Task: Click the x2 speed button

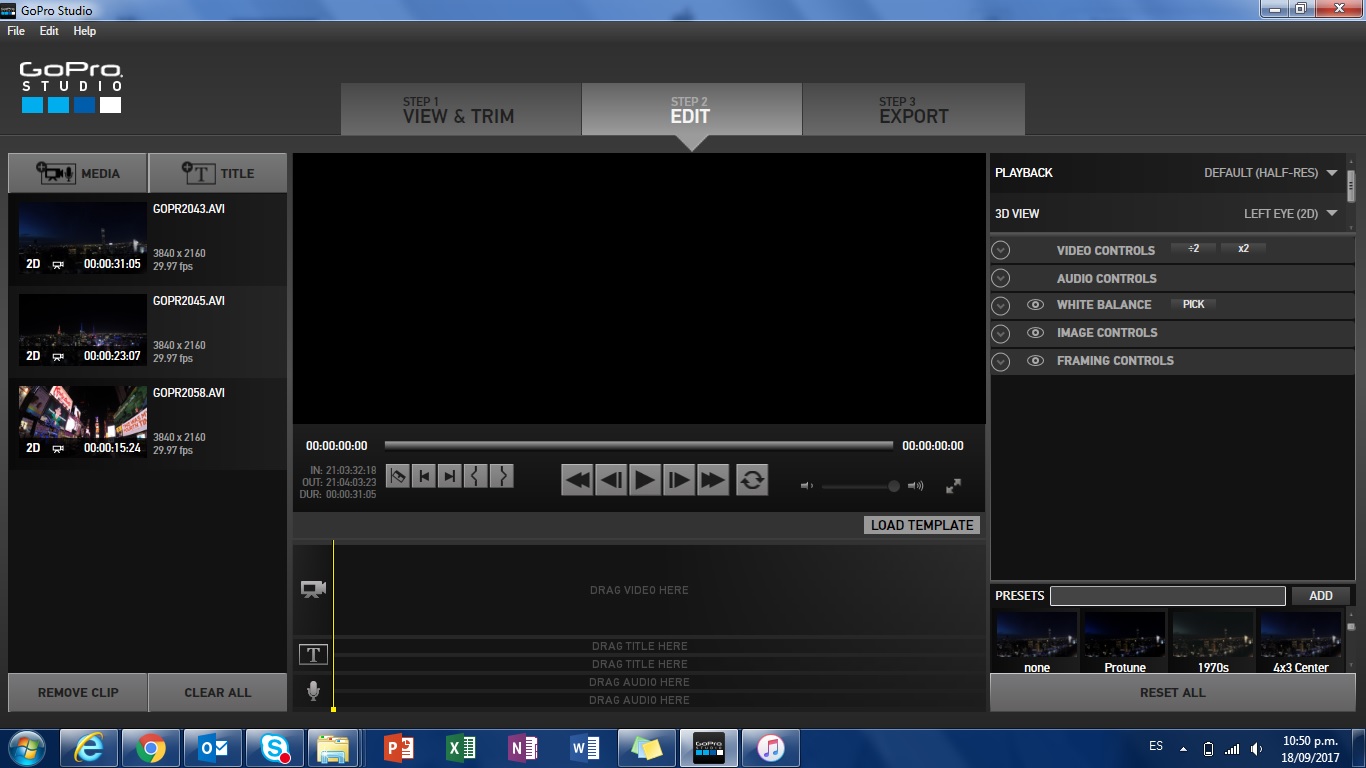Action: click(1243, 248)
